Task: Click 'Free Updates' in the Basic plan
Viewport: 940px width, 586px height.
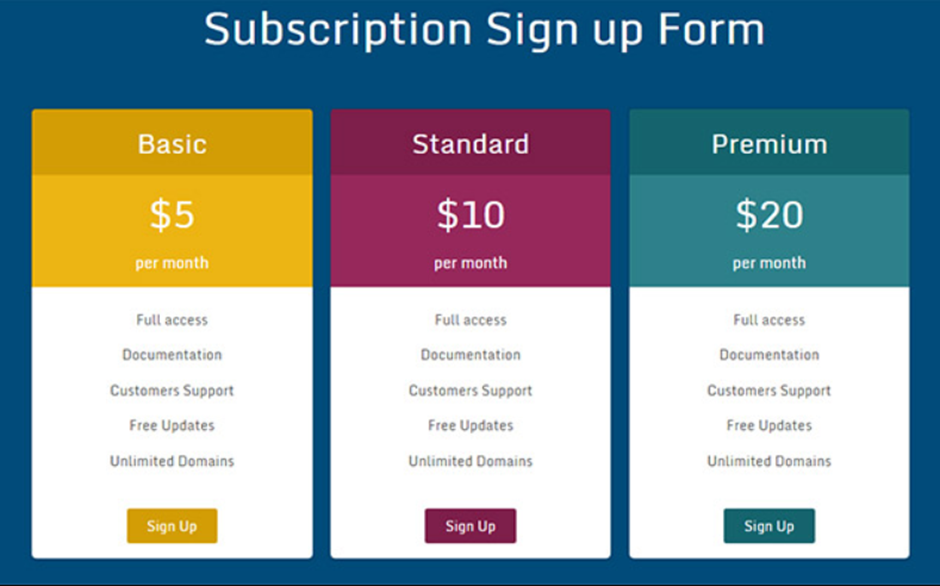Action: [x=171, y=425]
